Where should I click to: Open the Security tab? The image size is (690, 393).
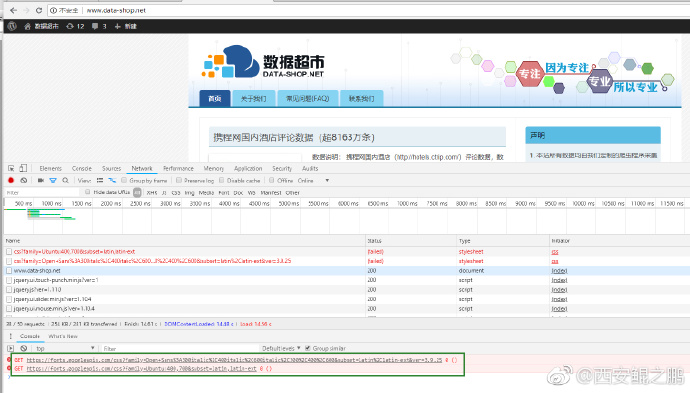[x=282, y=169]
